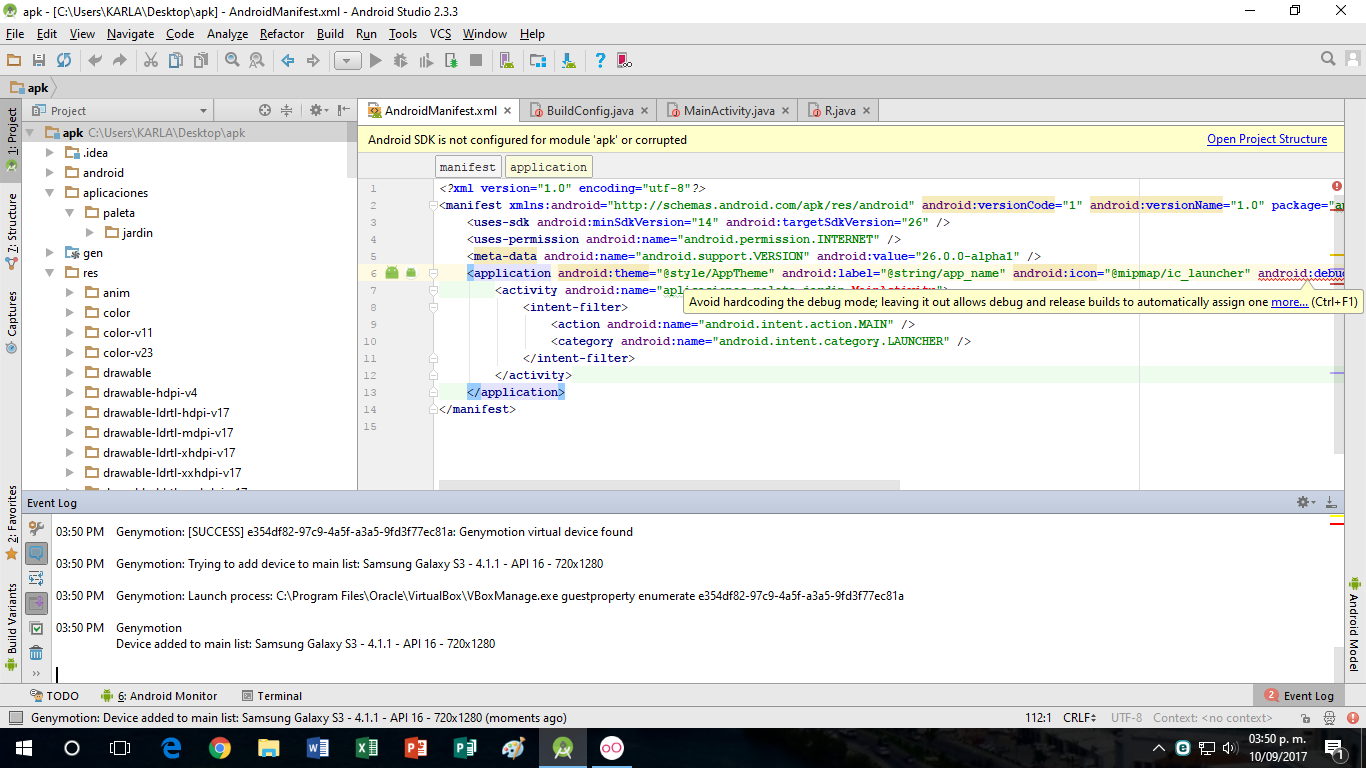This screenshot has height=768, width=1366.
Task: Toggle balloon notifications in Event Log
Action: [x=36, y=552]
